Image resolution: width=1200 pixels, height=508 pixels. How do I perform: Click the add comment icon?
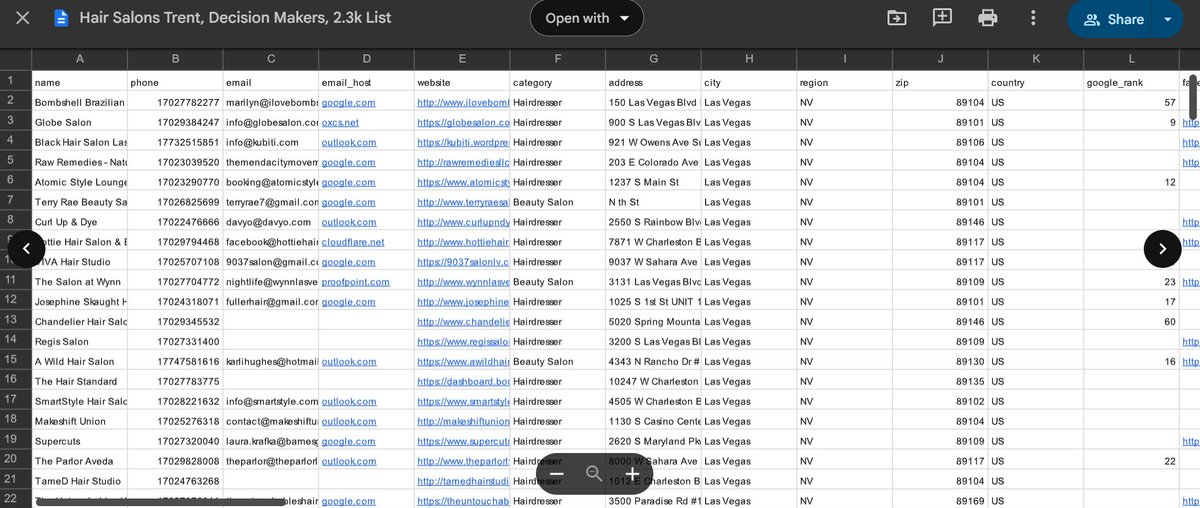[x=942, y=18]
